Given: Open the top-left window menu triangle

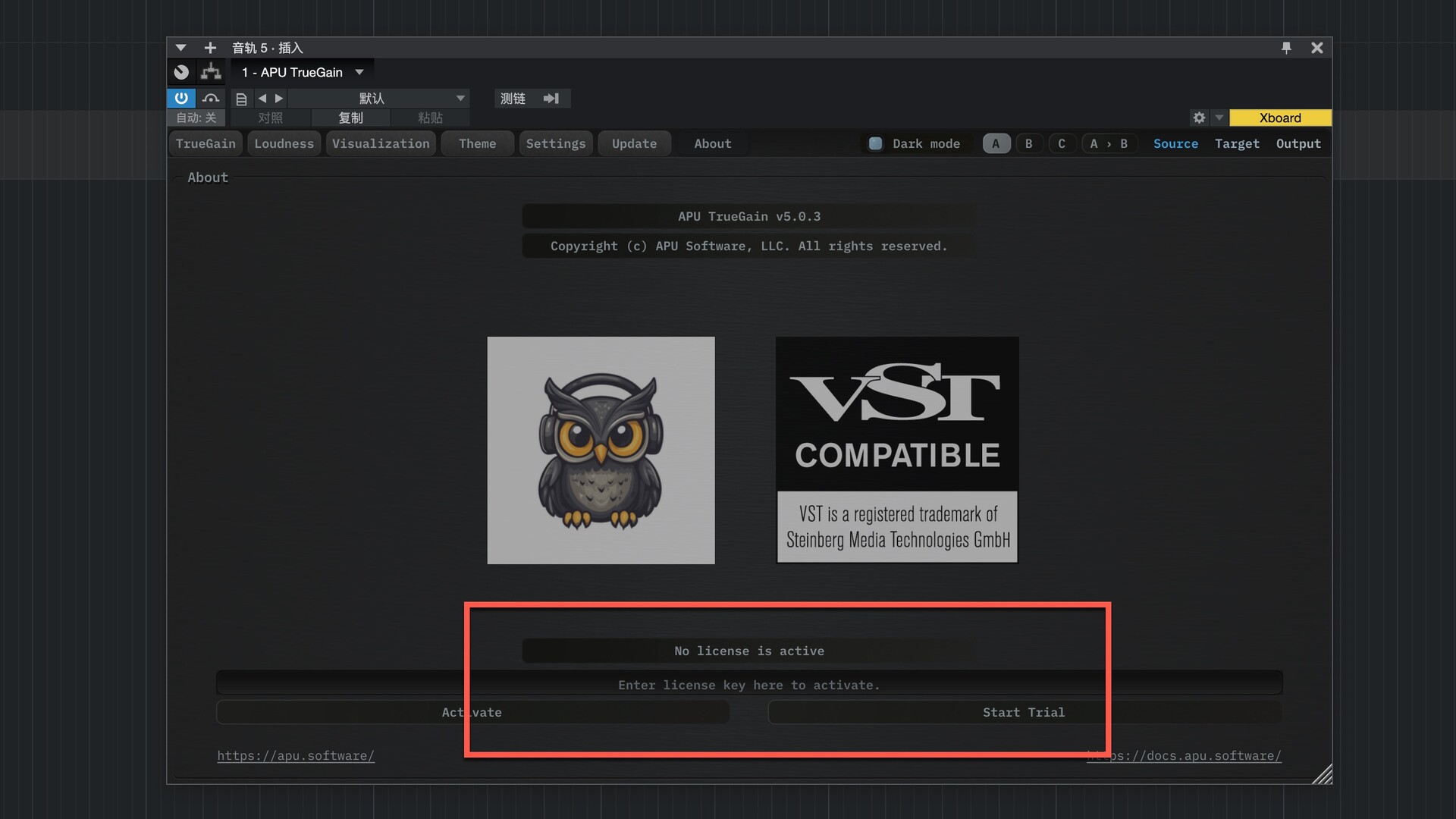Looking at the screenshot, I should click(180, 48).
